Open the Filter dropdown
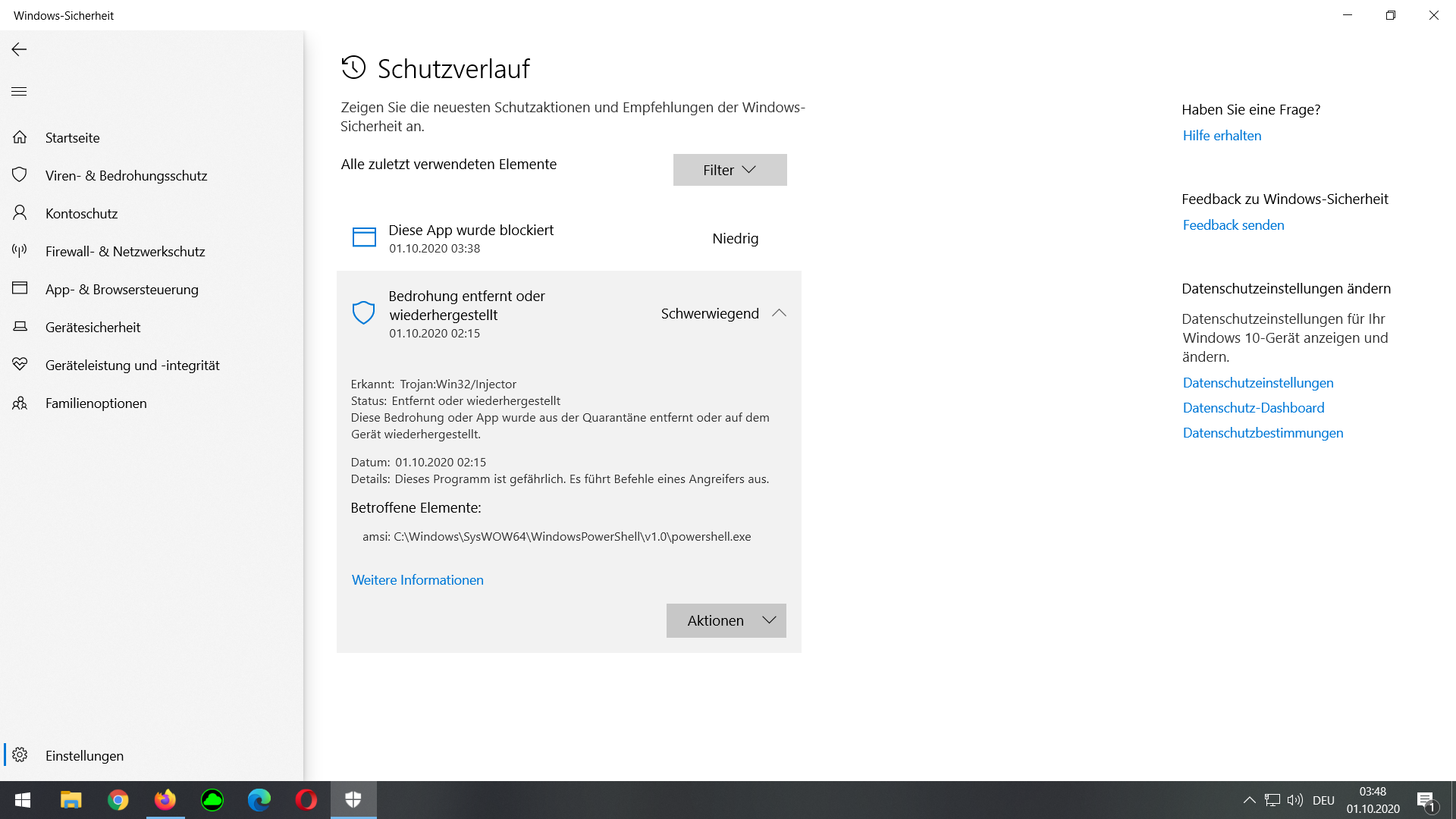This screenshot has height=819, width=1456. 729,169
